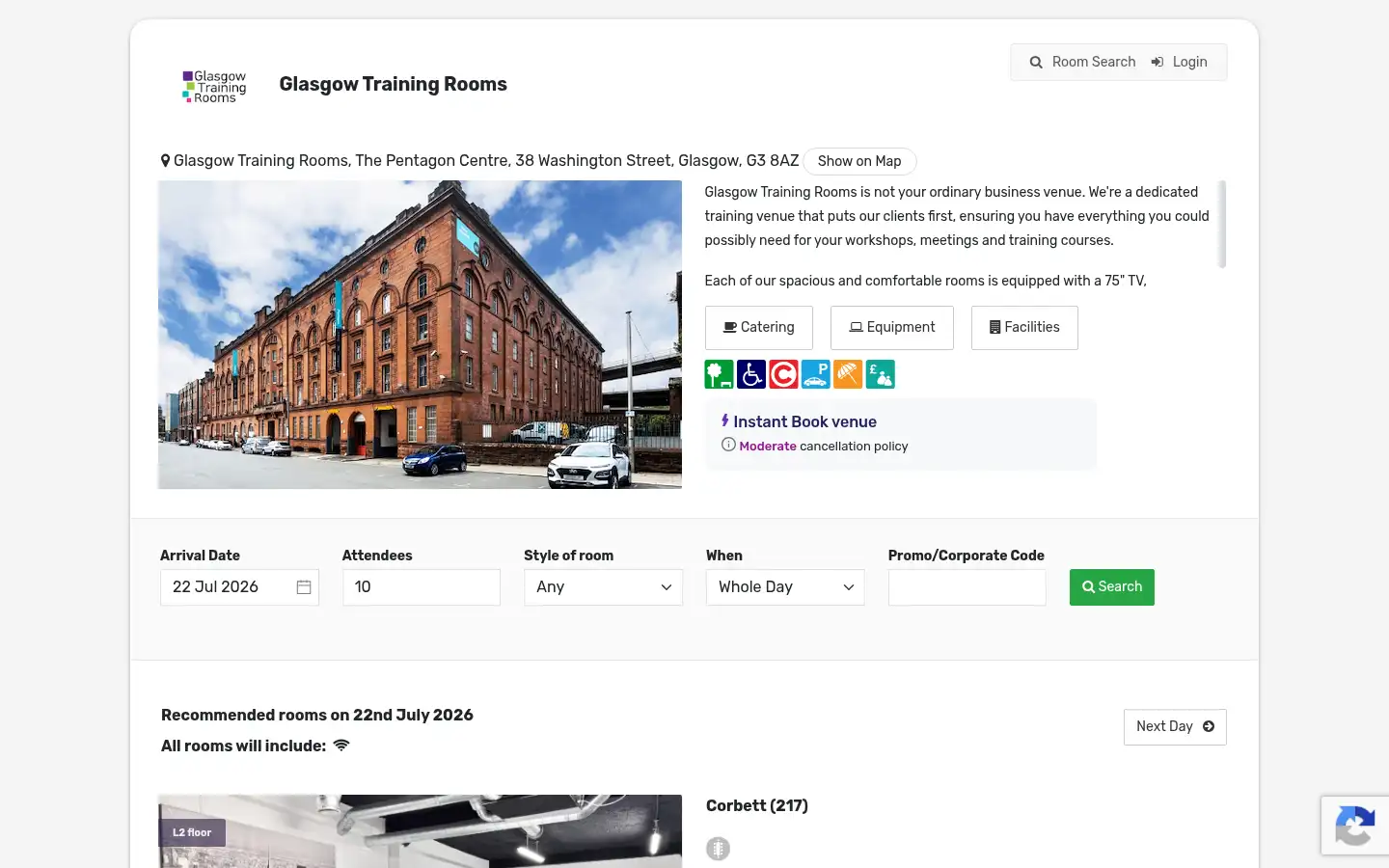Click the Arrival Date field showing 22 Jul 2026

(239, 587)
